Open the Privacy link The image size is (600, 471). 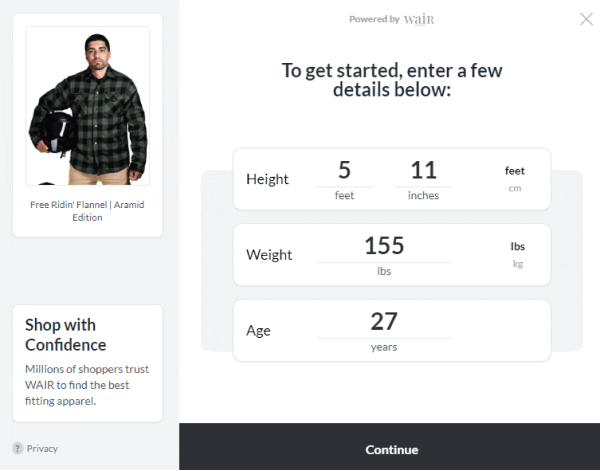[42, 449]
